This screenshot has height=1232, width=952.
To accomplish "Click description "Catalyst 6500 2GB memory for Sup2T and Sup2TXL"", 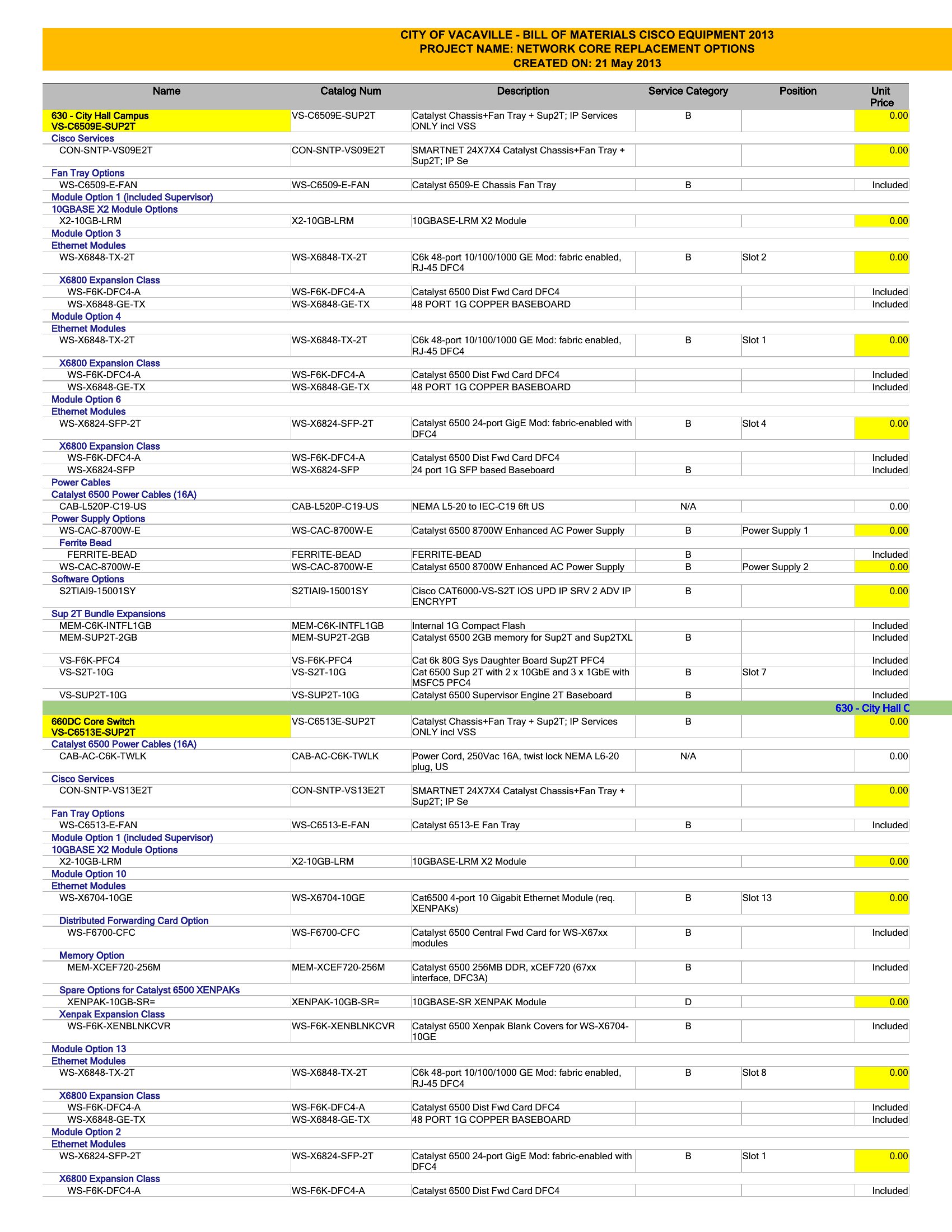I will coord(522,637).
